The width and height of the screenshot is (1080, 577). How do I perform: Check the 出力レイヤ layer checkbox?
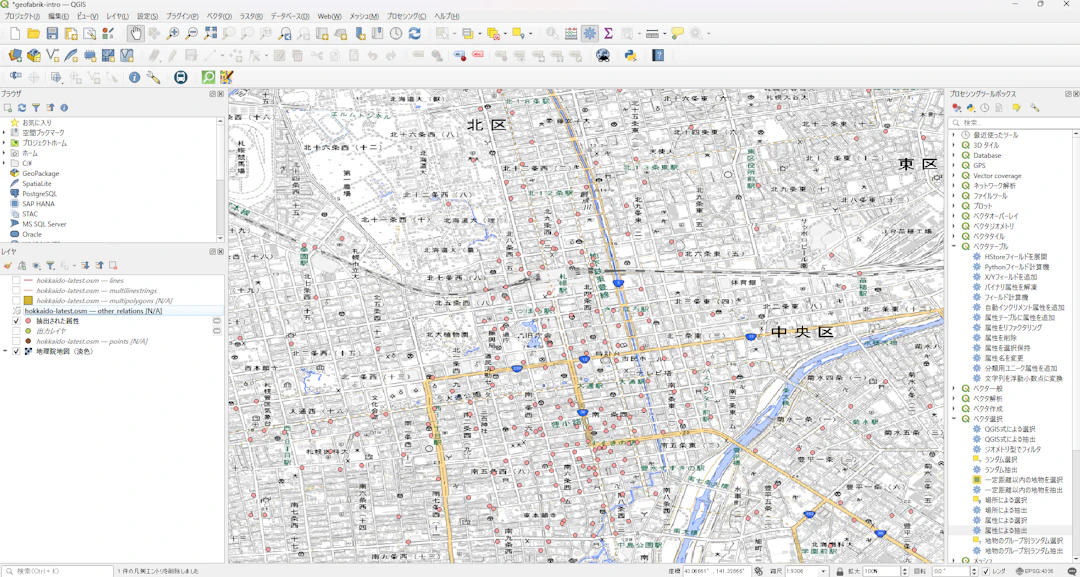pos(17,331)
